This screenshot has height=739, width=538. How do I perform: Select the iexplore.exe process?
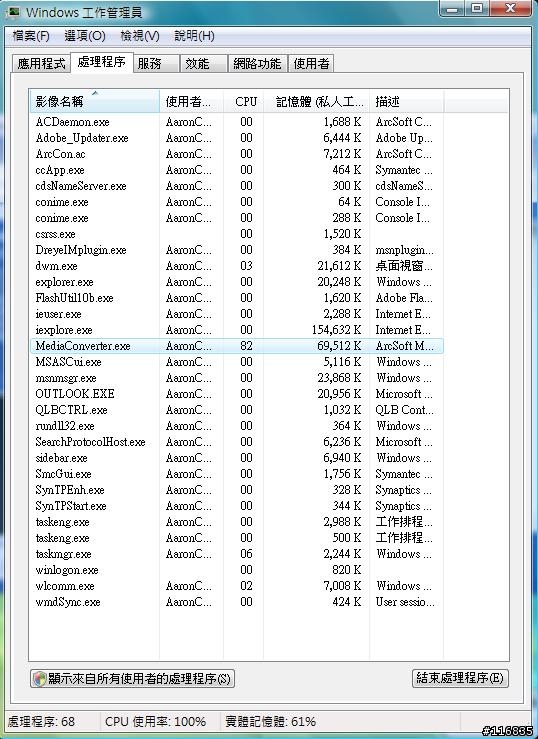click(236, 330)
